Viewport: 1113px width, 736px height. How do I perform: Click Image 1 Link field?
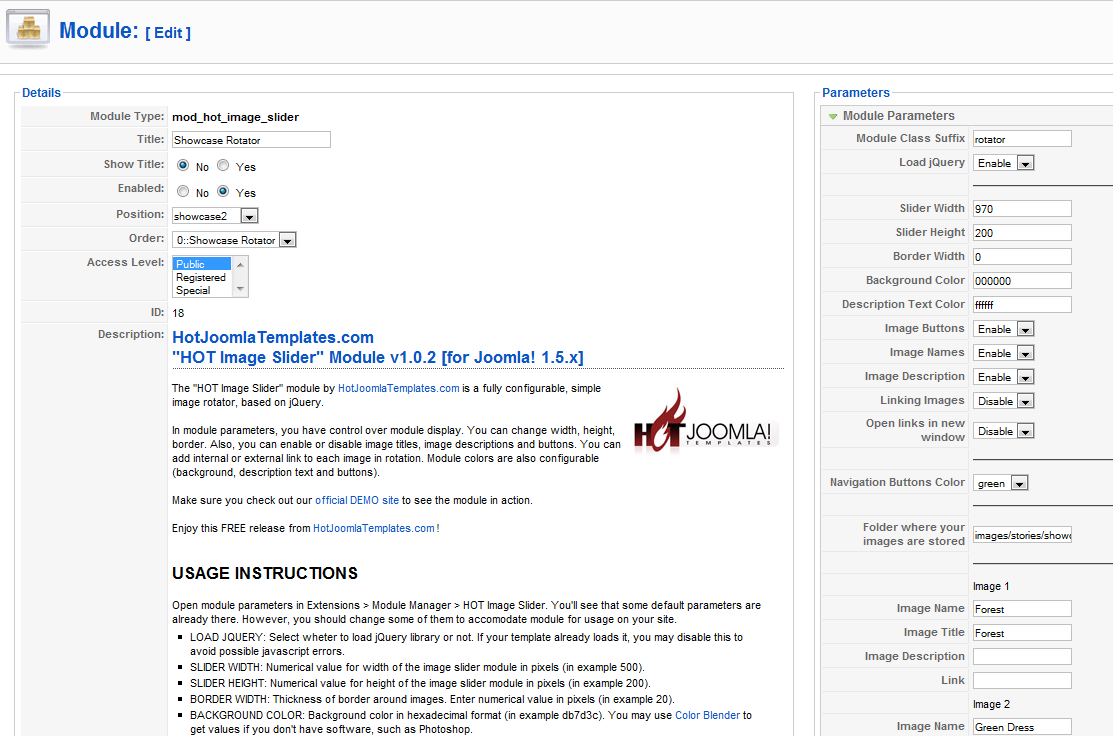point(1022,681)
